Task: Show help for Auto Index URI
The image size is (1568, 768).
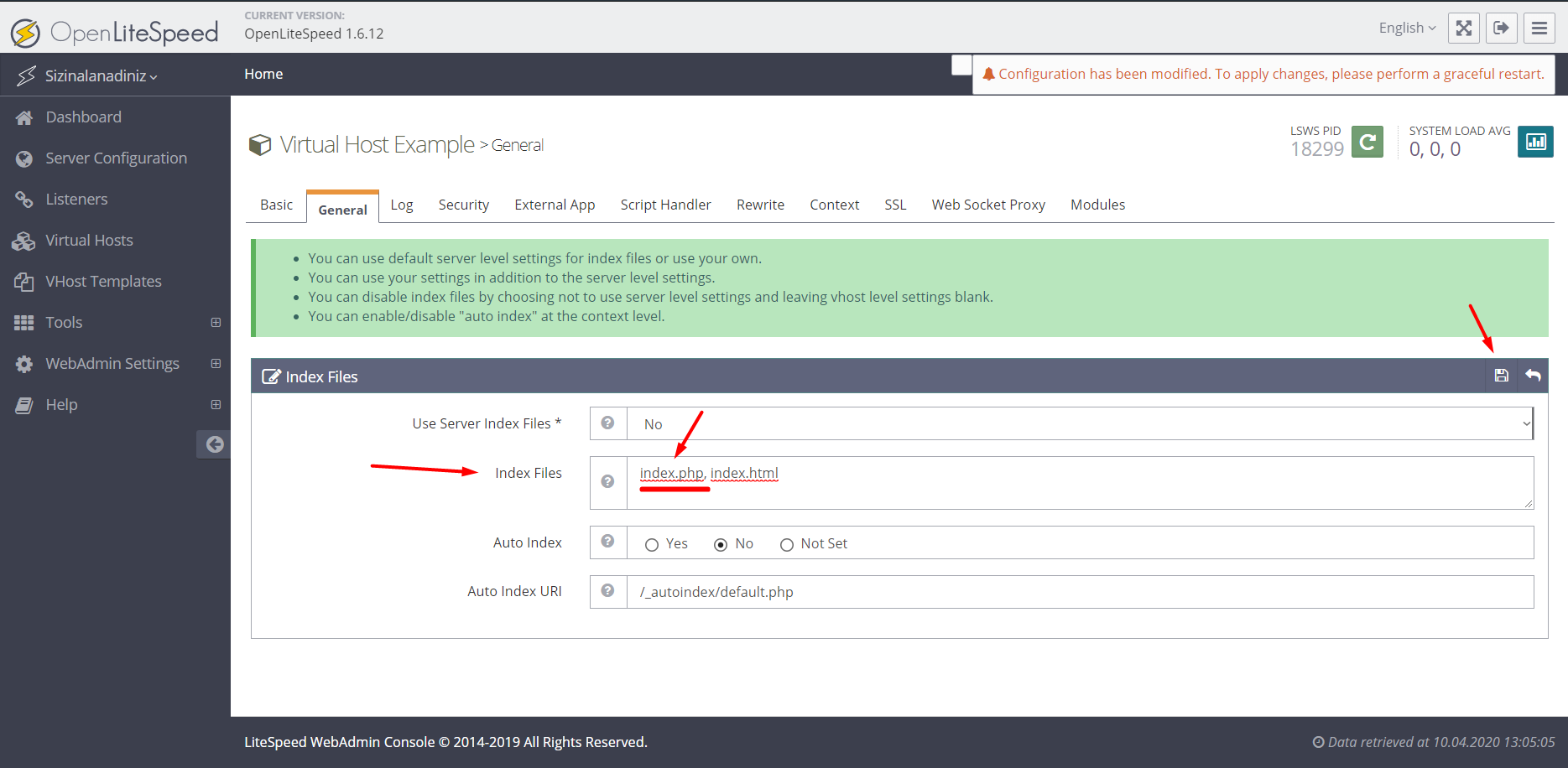Action: 608,591
